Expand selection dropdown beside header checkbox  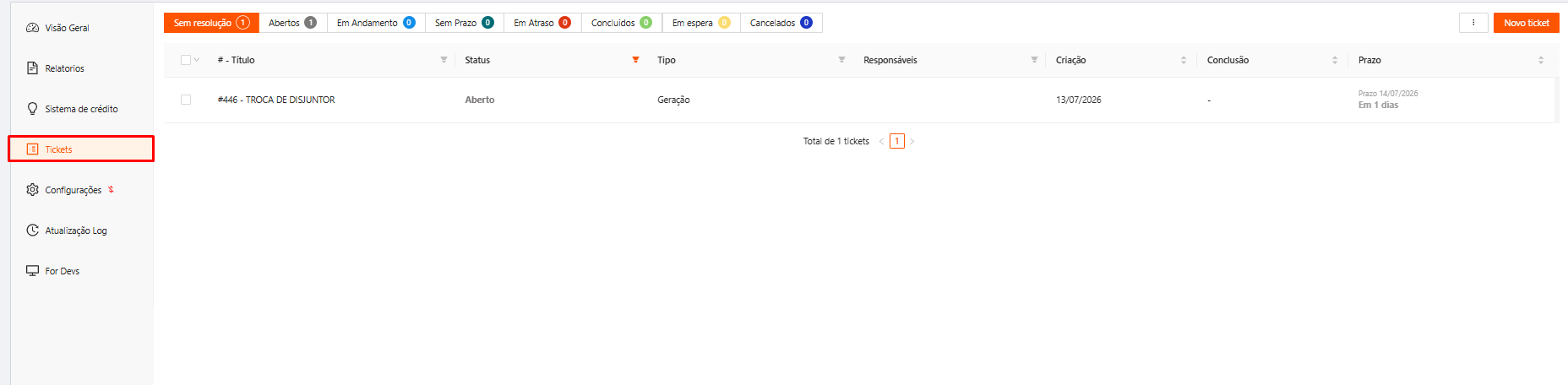coord(197,60)
